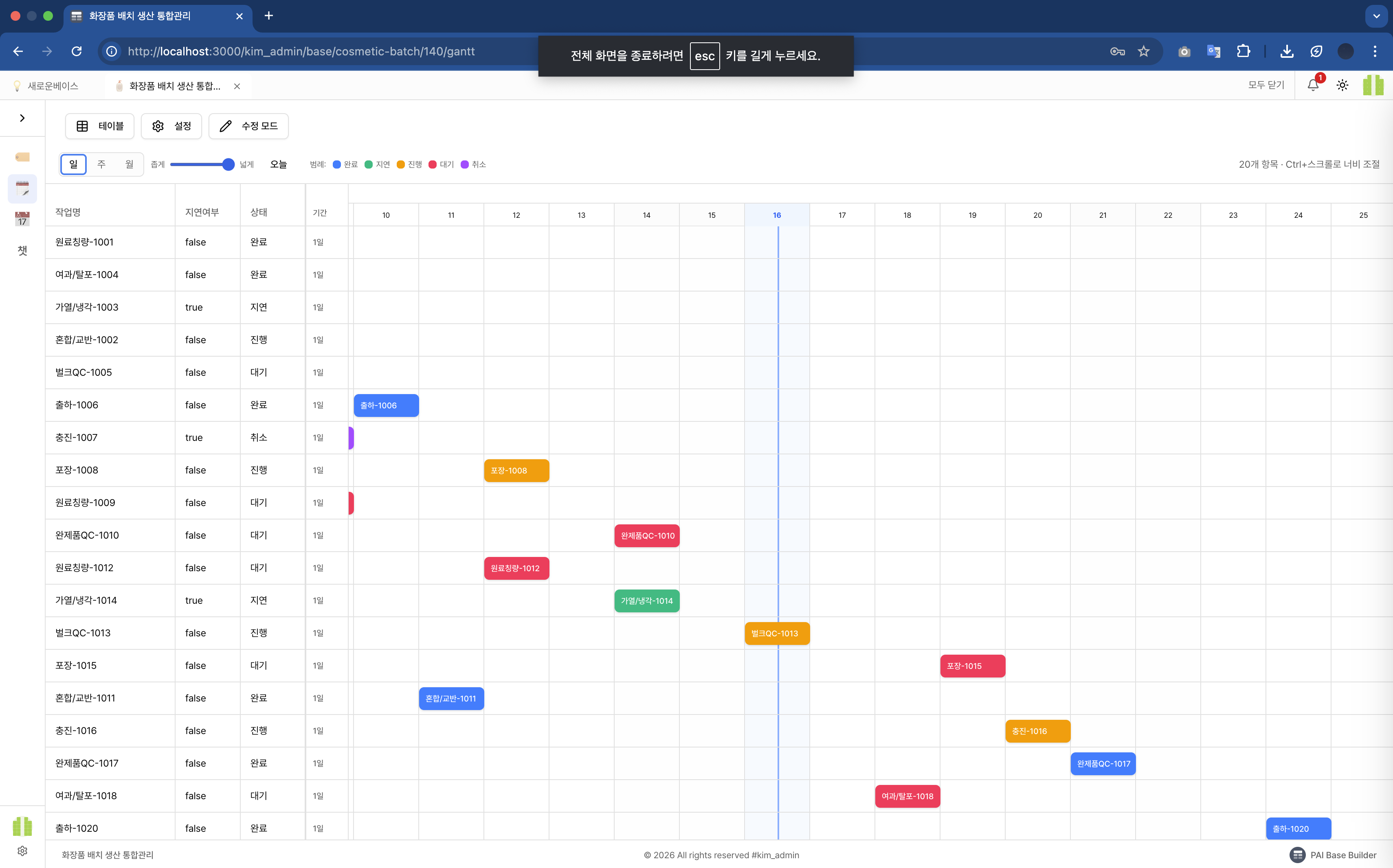This screenshot has height=868, width=1393.
Task: Switch to 주 (week) view
Action: coord(101,164)
